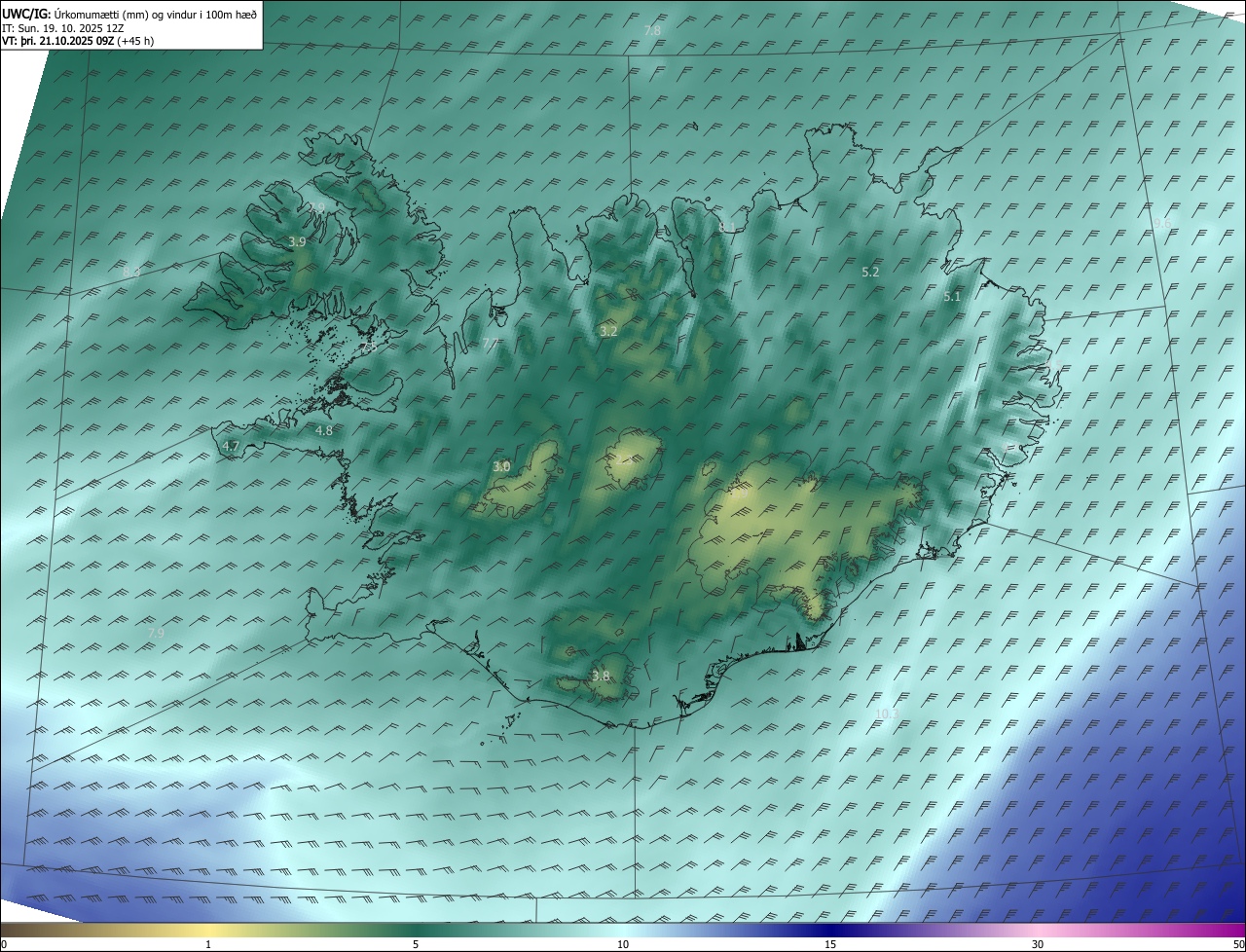Click the 7.5 value label on the map
1246x952 pixels.
coord(369,346)
